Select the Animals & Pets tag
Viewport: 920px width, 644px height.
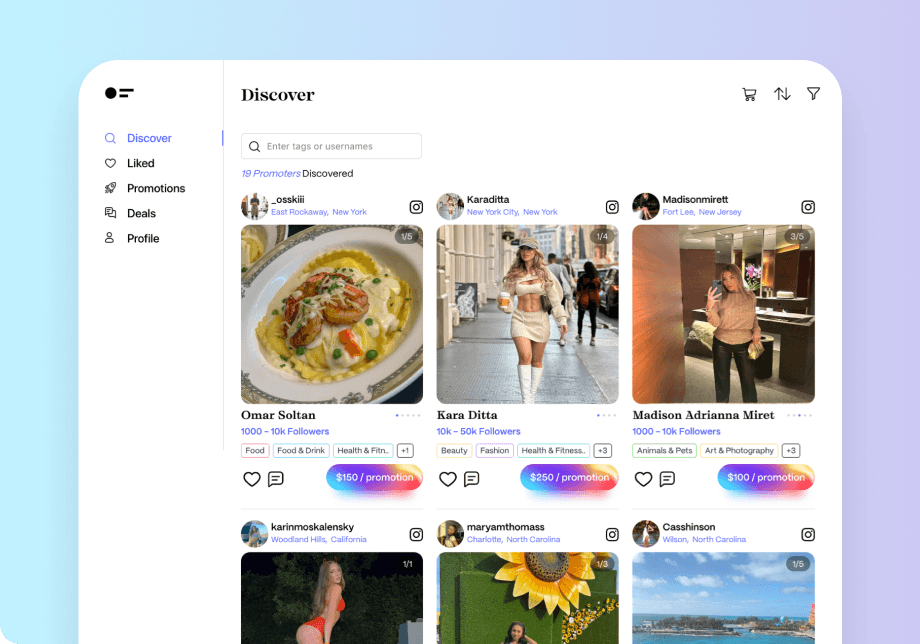[664, 450]
